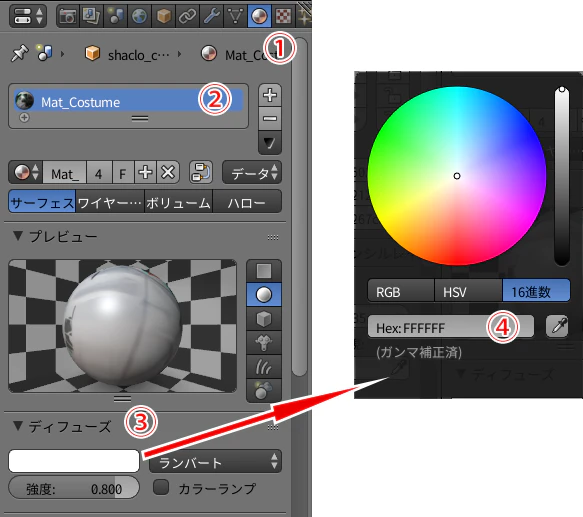Set preview shape to monkey
Image resolution: width=583 pixels, height=517 pixels.
coord(264,343)
